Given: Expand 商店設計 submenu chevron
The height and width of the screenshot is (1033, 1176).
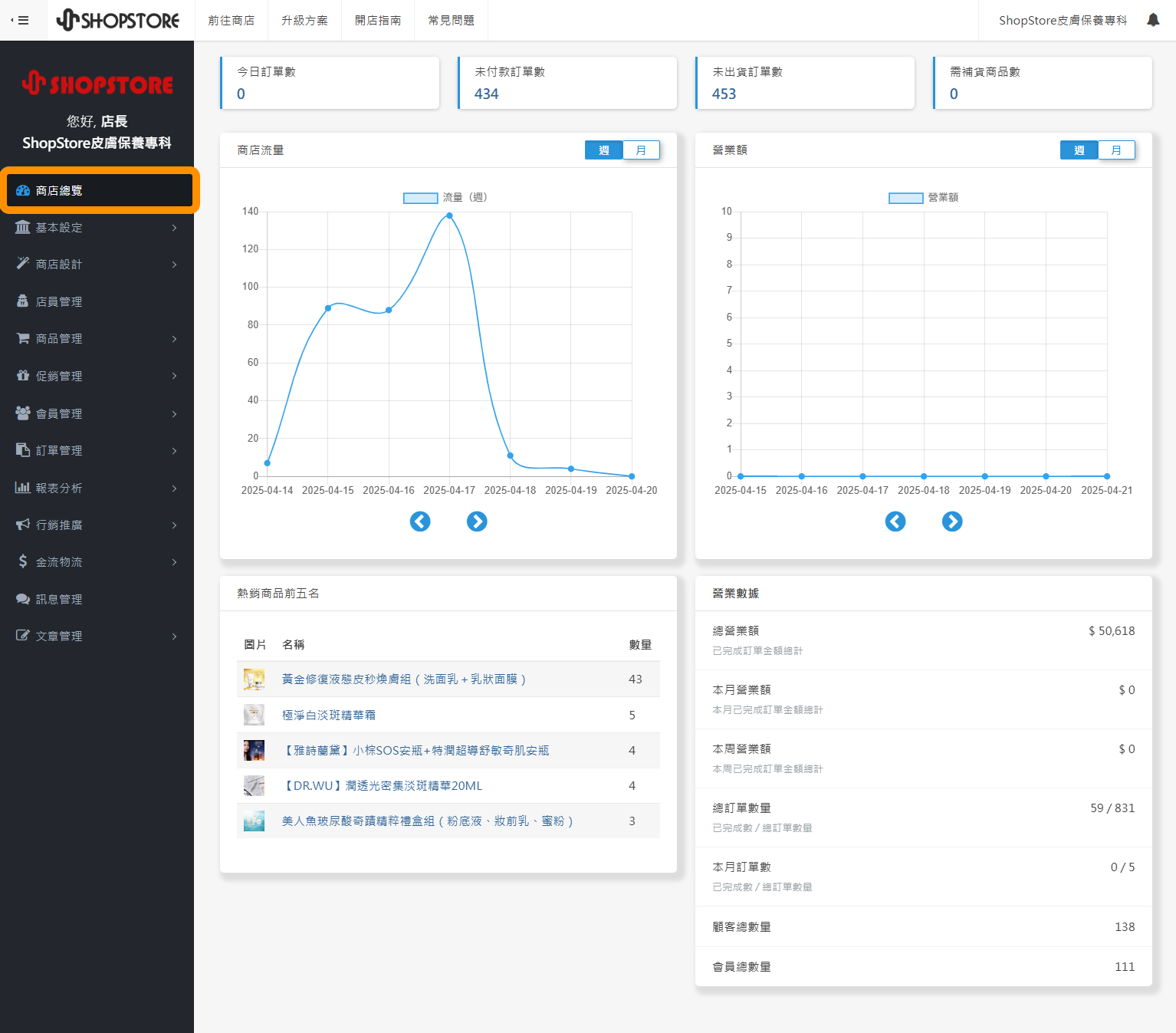Looking at the screenshot, I should (175, 265).
